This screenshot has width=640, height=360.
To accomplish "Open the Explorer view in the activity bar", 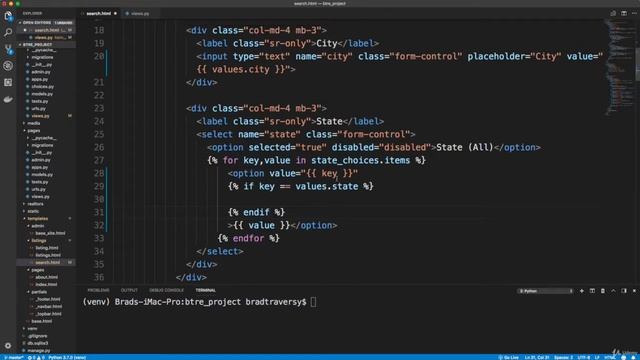I will coord(8,16).
